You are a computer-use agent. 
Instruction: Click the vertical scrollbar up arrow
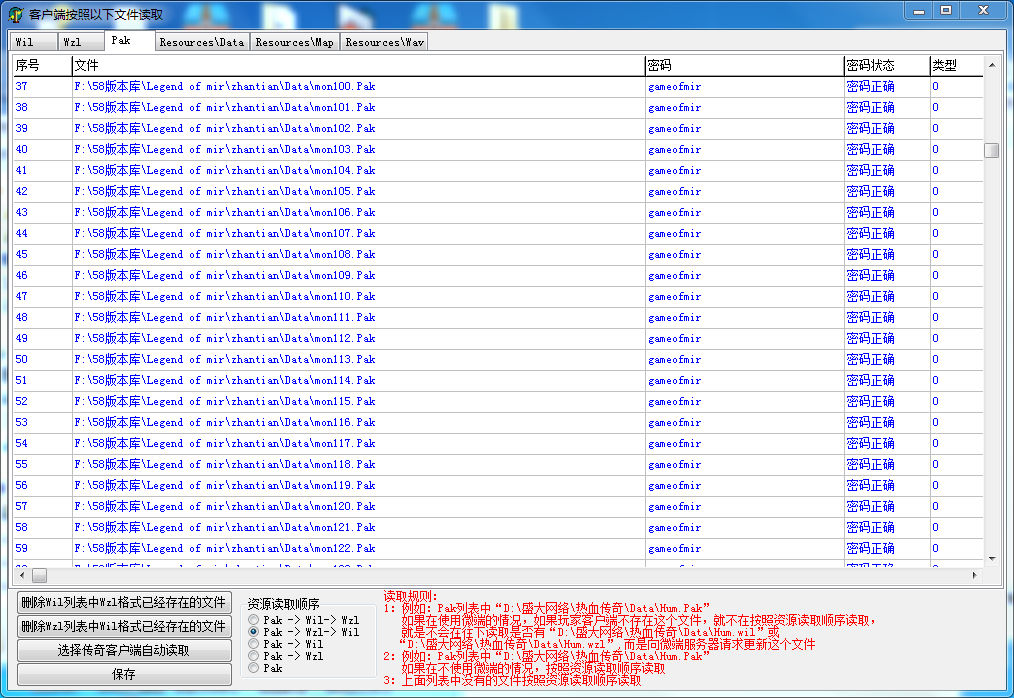point(991,66)
